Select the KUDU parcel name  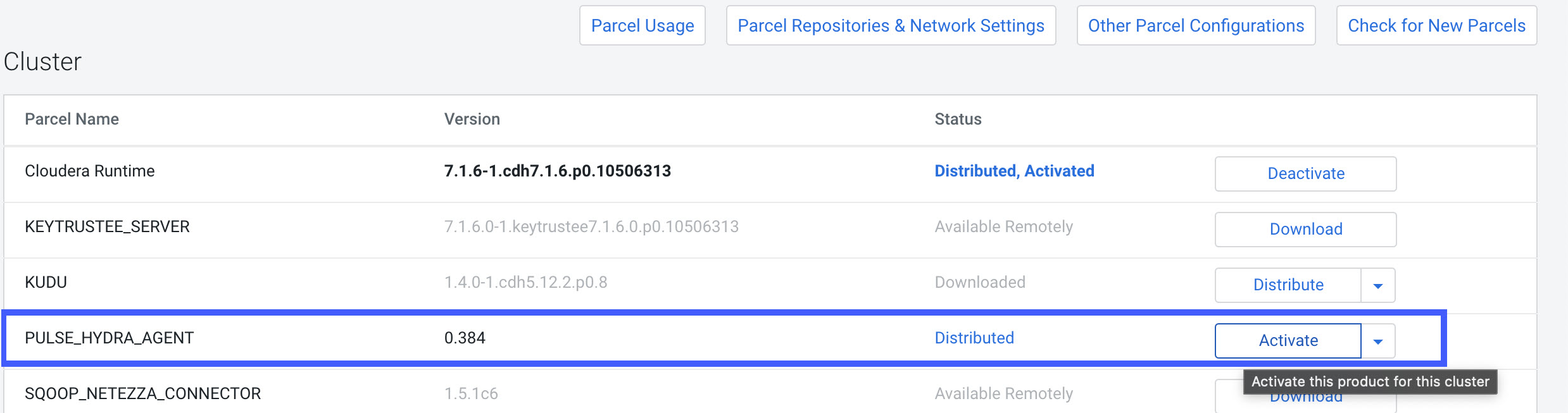pyautogui.click(x=46, y=282)
